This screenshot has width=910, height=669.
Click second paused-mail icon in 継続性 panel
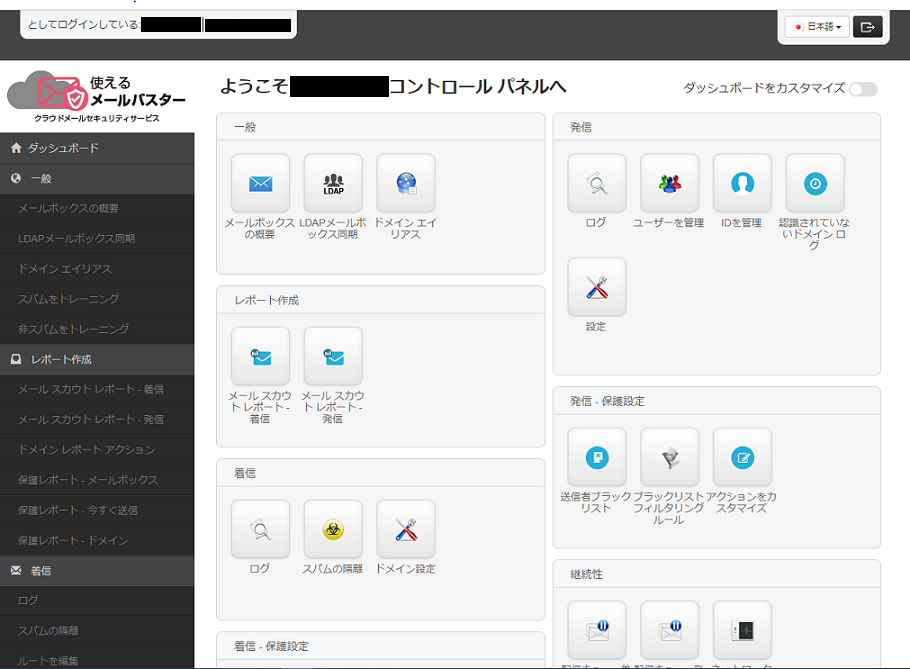(x=669, y=630)
